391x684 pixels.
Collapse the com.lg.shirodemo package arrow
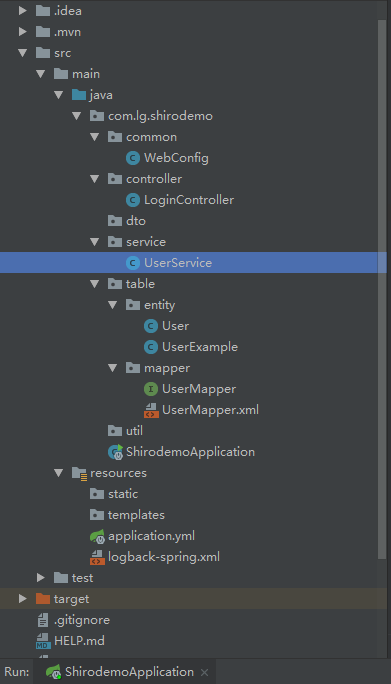(77, 116)
